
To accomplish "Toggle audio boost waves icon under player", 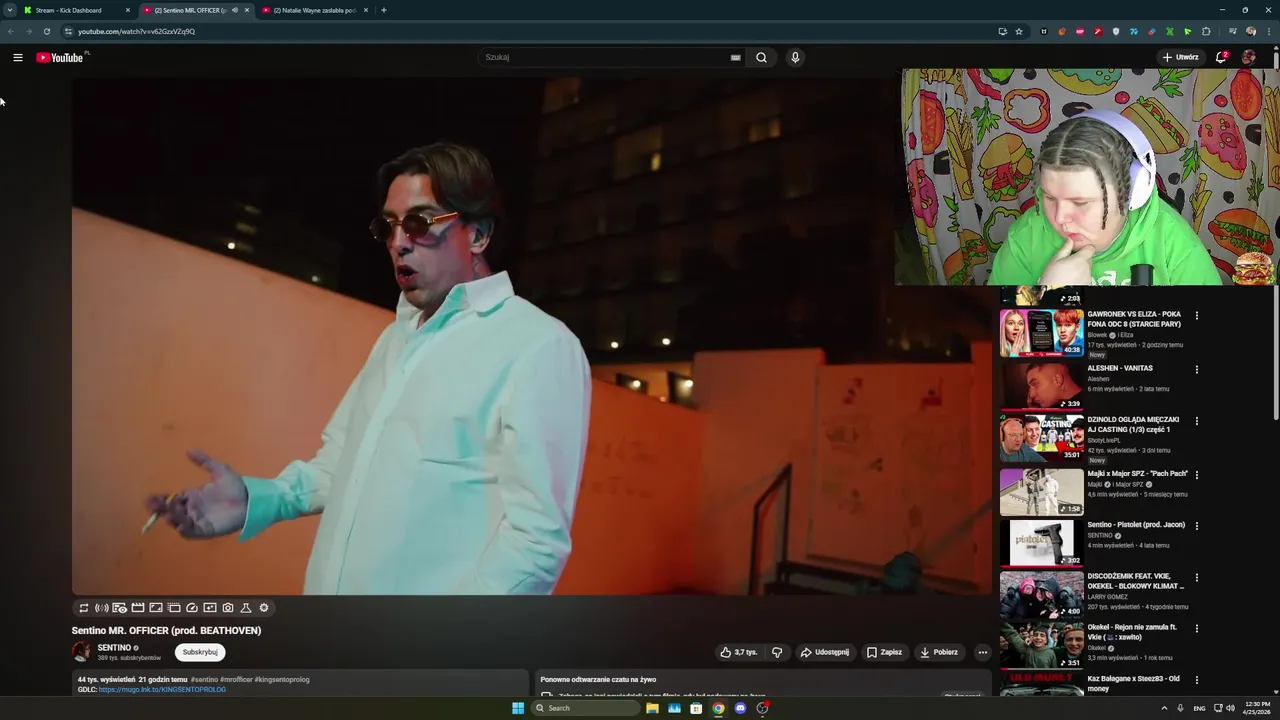I will [x=102, y=608].
